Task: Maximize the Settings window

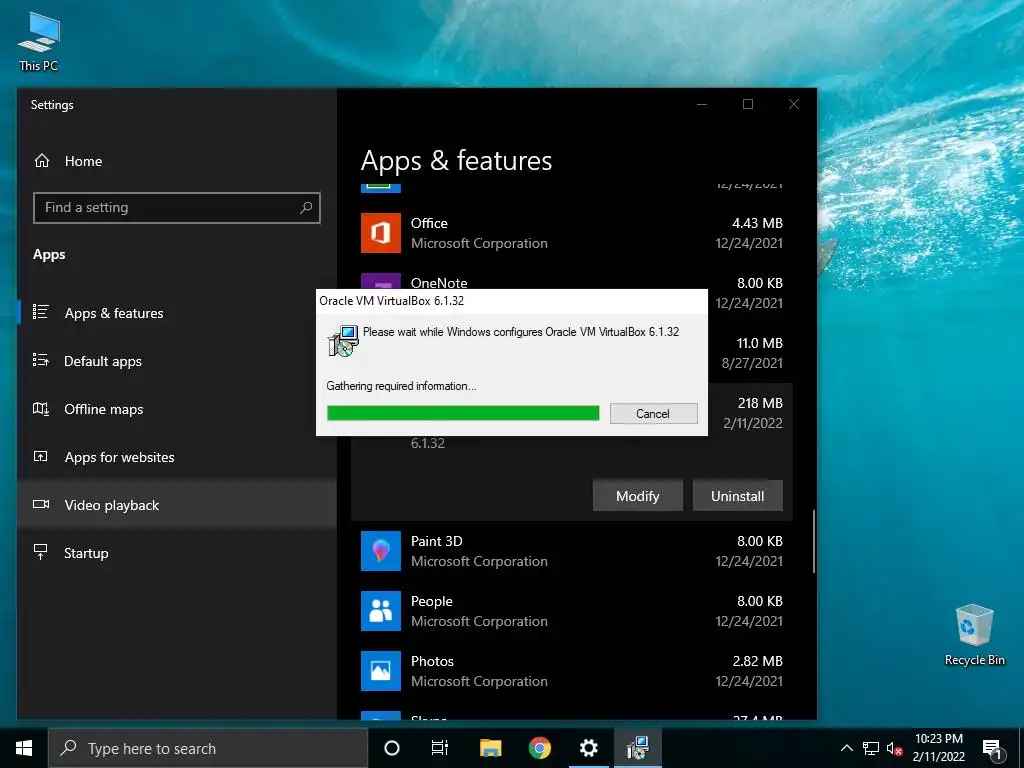Action: [x=748, y=104]
